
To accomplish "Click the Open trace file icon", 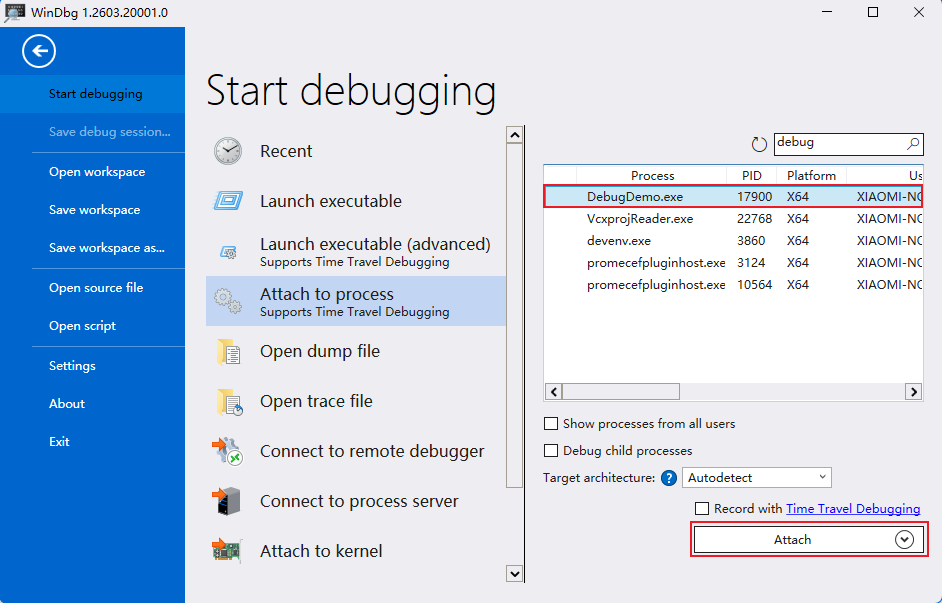I will [228, 402].
